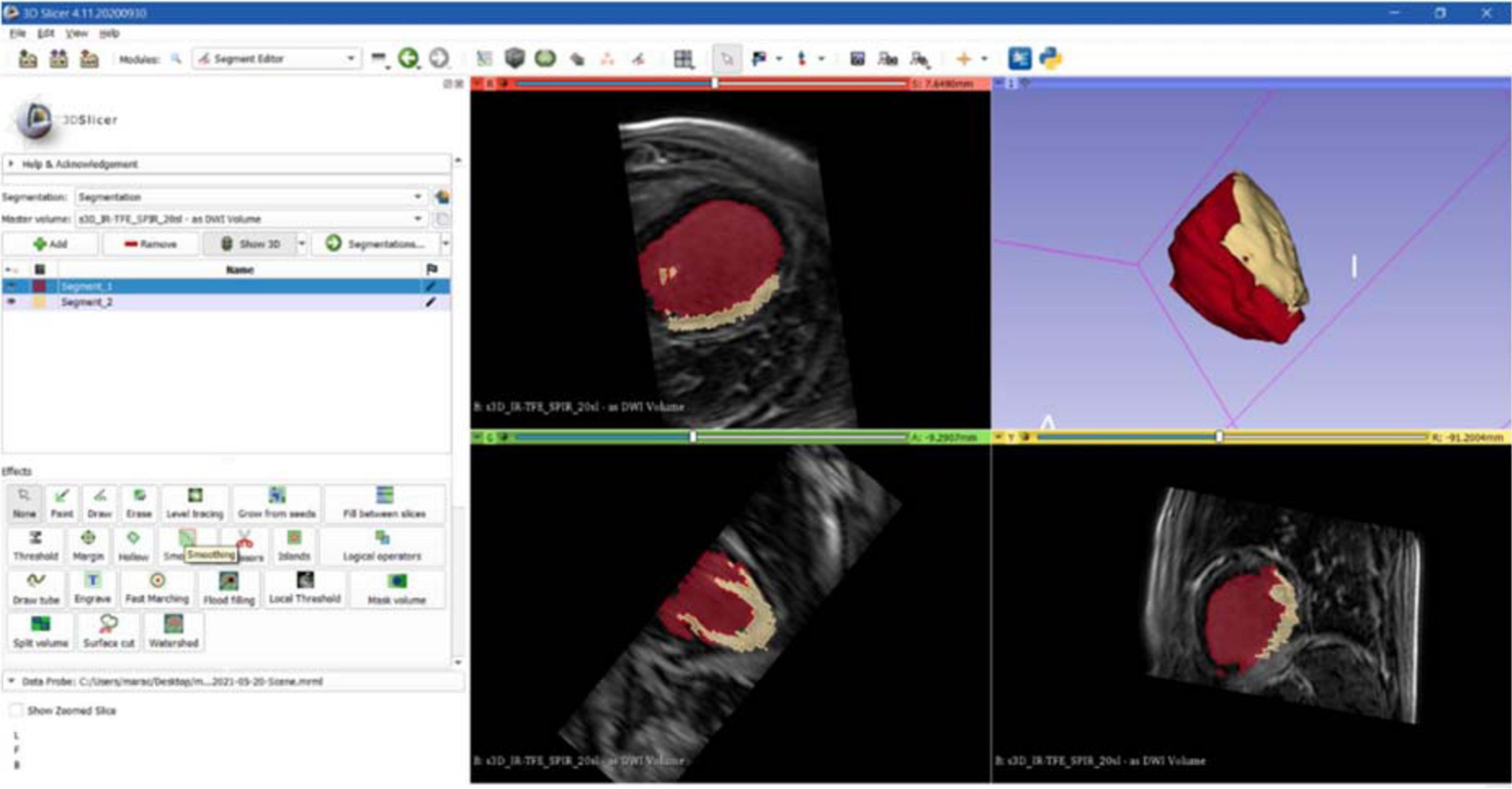1512x789 pixels.
Task: Click the Remove segment button
Action: click(150, 243)
